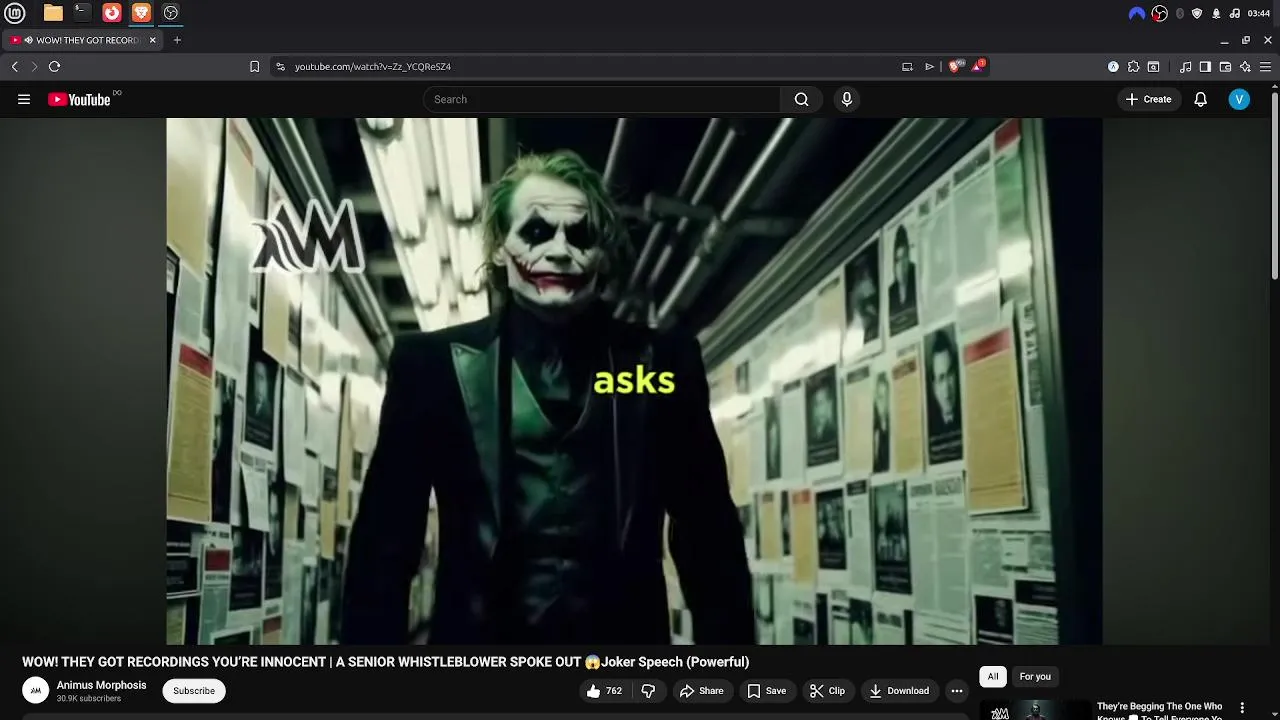1280x720 pixels.
Task: Open the shield security tray icon
Action: pos(1197,13)
